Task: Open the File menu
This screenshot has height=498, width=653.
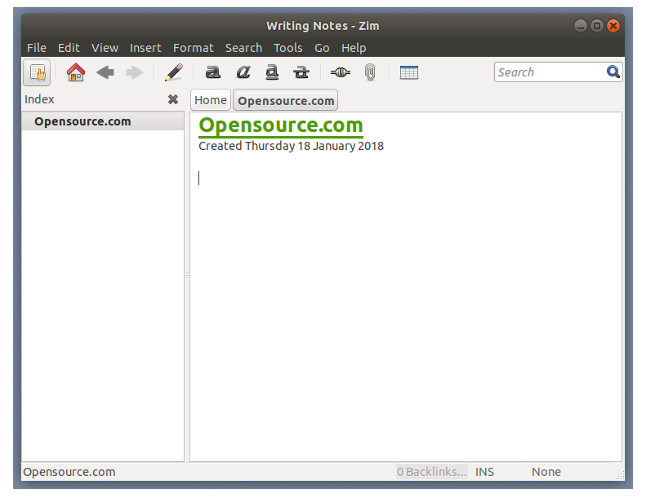Action: click(x=37, y=48)
